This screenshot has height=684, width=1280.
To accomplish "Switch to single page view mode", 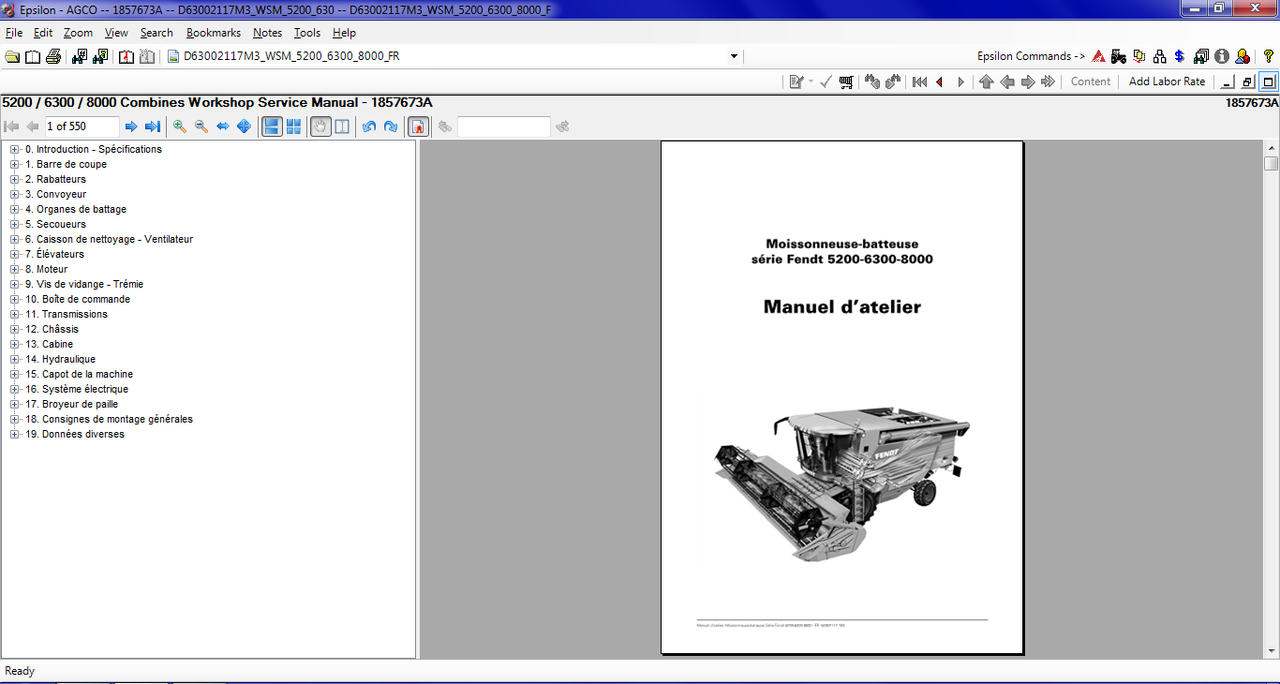I will 271,126.
